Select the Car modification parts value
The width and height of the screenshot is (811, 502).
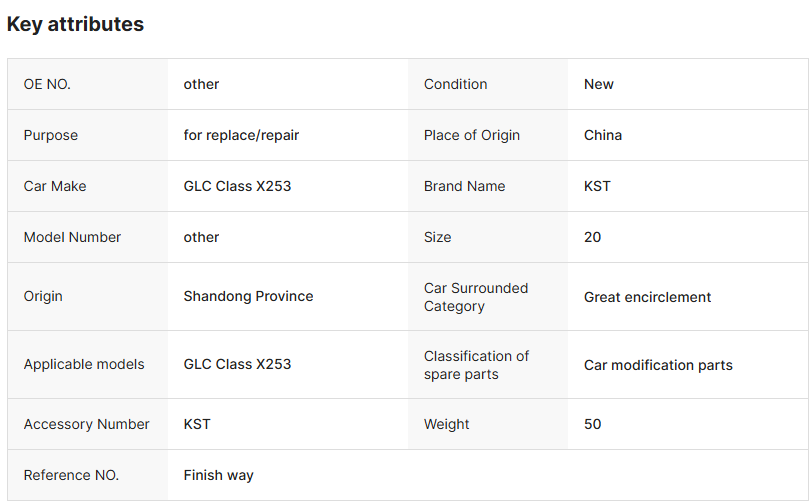pos(658,365)
